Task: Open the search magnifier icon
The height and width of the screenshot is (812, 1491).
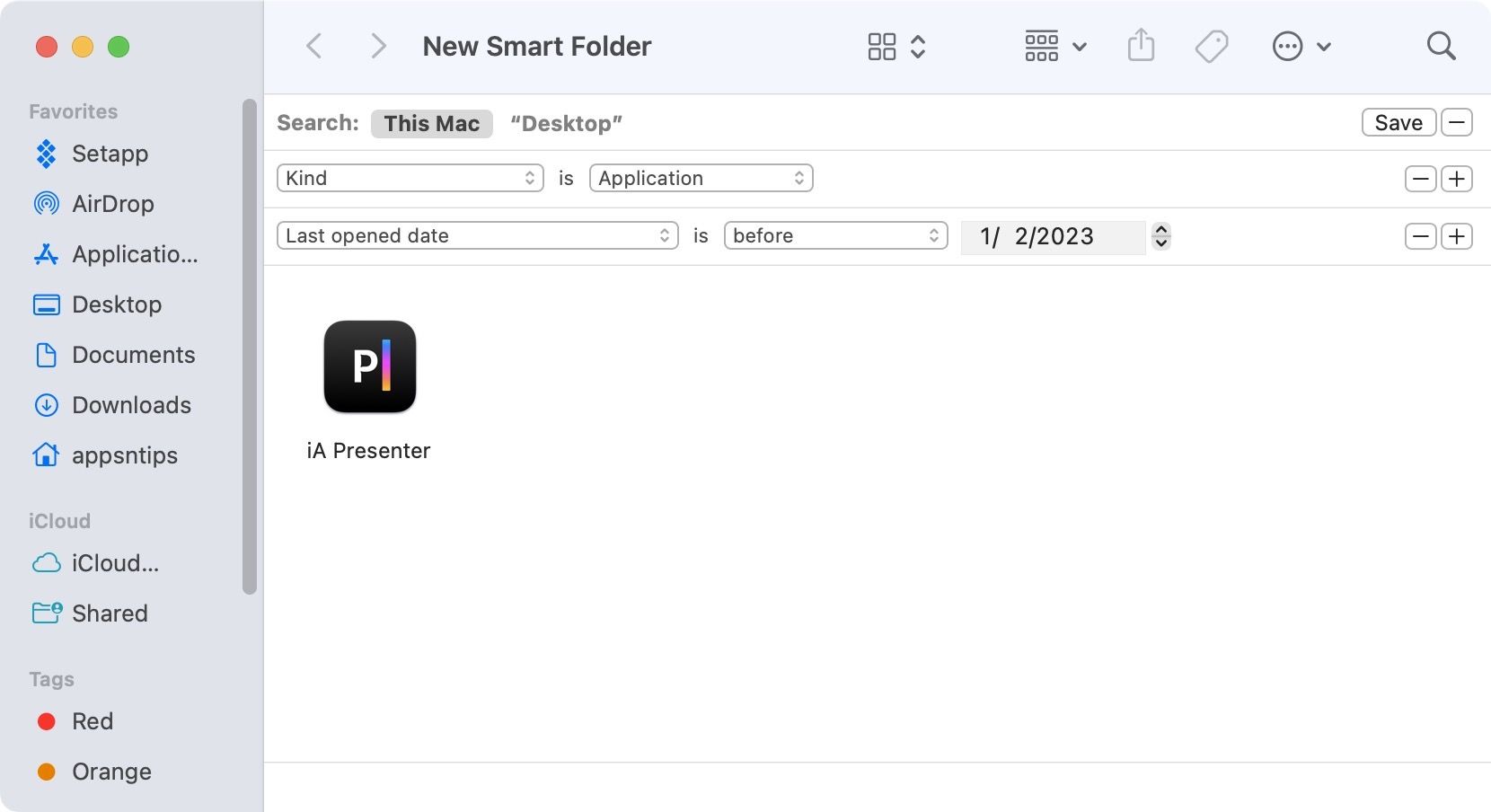Action: point(1441,46)
